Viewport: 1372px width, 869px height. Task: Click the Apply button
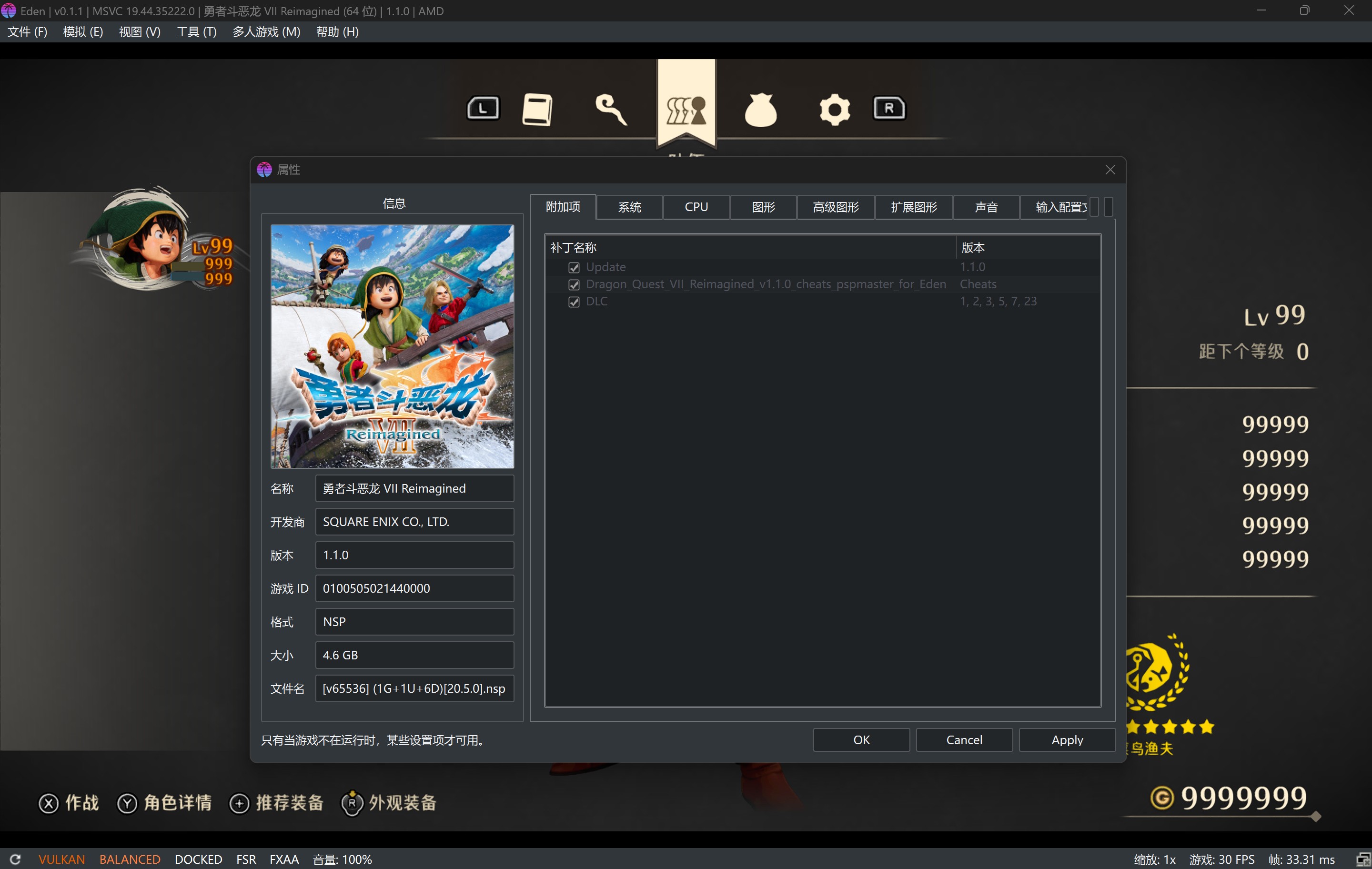click(1067, 739)
